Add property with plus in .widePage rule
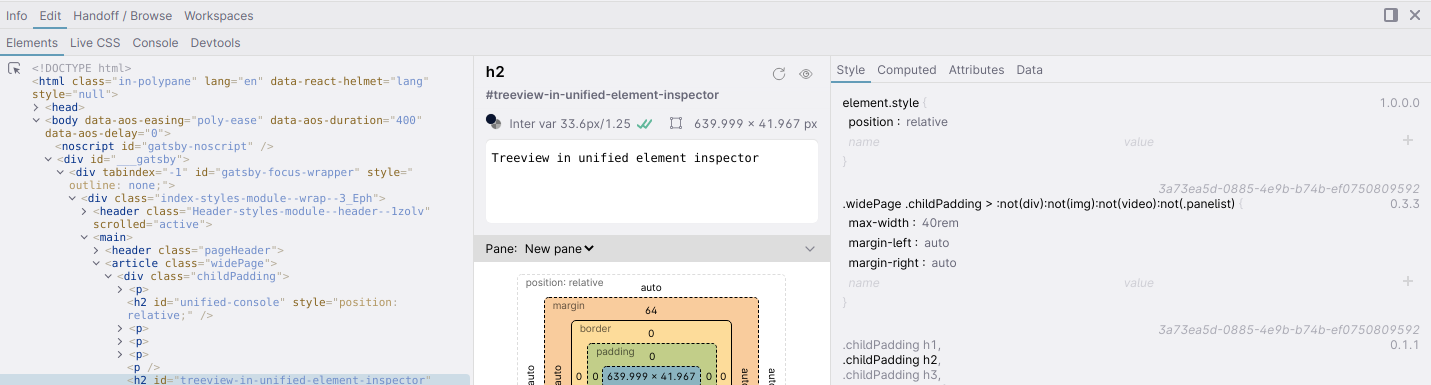Screen dimensions: 1431x385 1408,282
